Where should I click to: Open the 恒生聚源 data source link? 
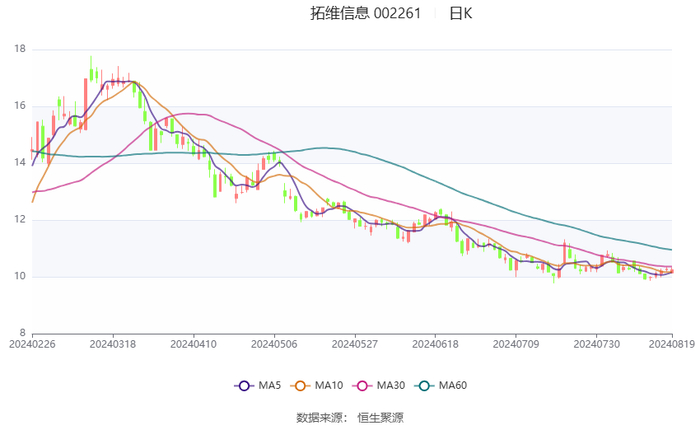pos(381,416)
